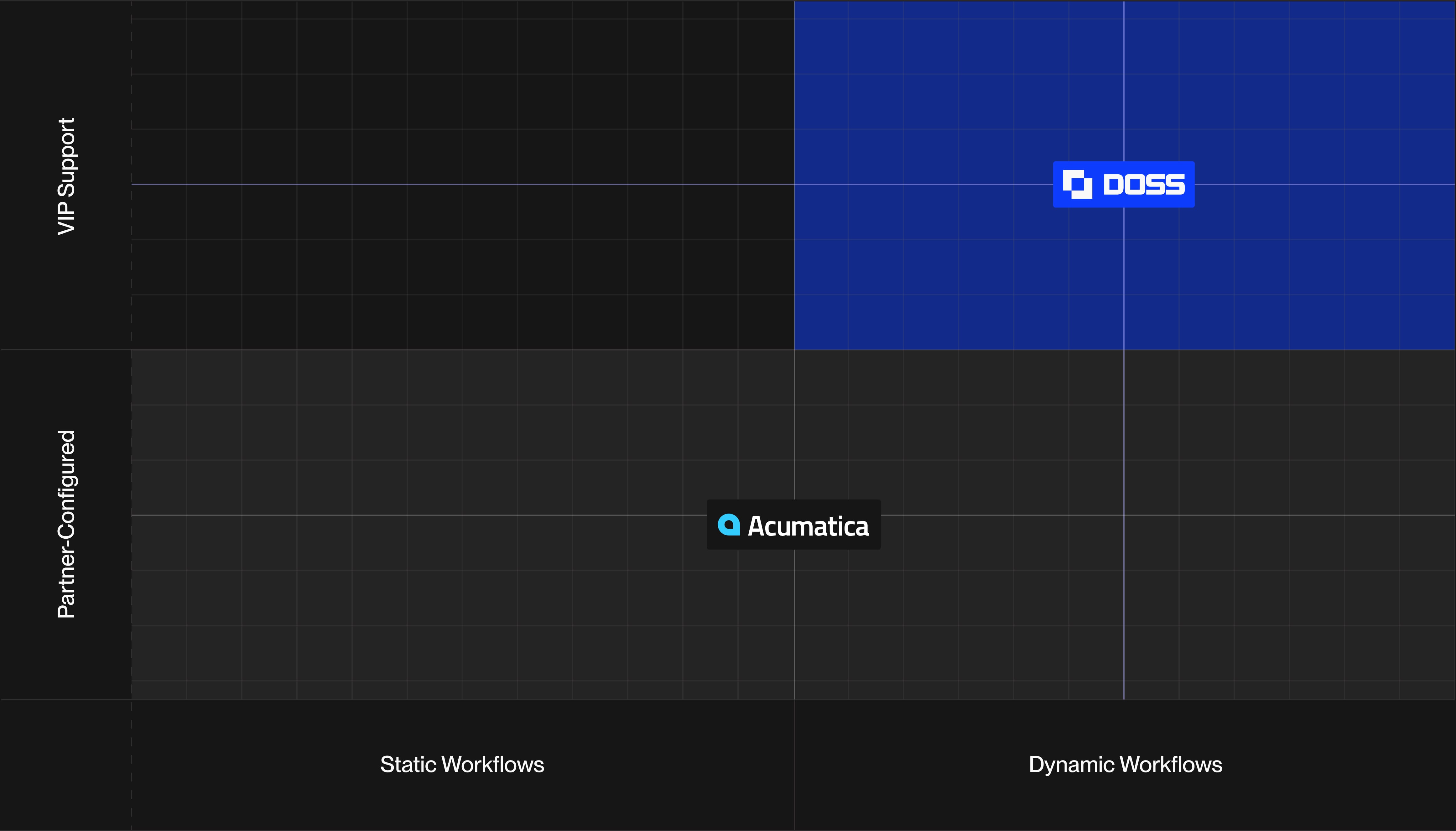Click the dashed vertical boundary line

[132, 400]
